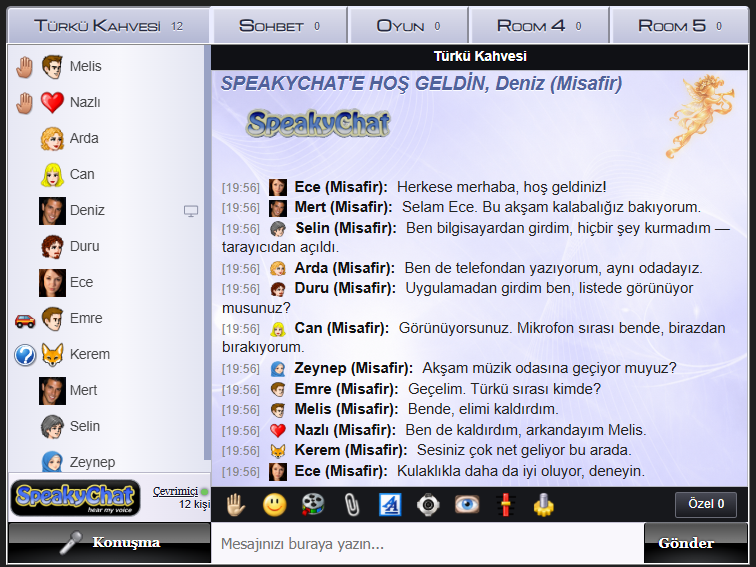The height and width of the screenshot is (567, 756).
Task: Select user name Kerem in list
Action: coord(90,354)
